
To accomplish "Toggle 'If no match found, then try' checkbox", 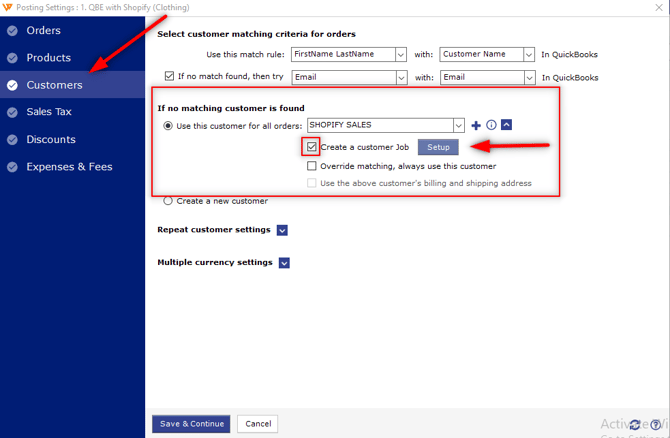I will tap(169, 76).
